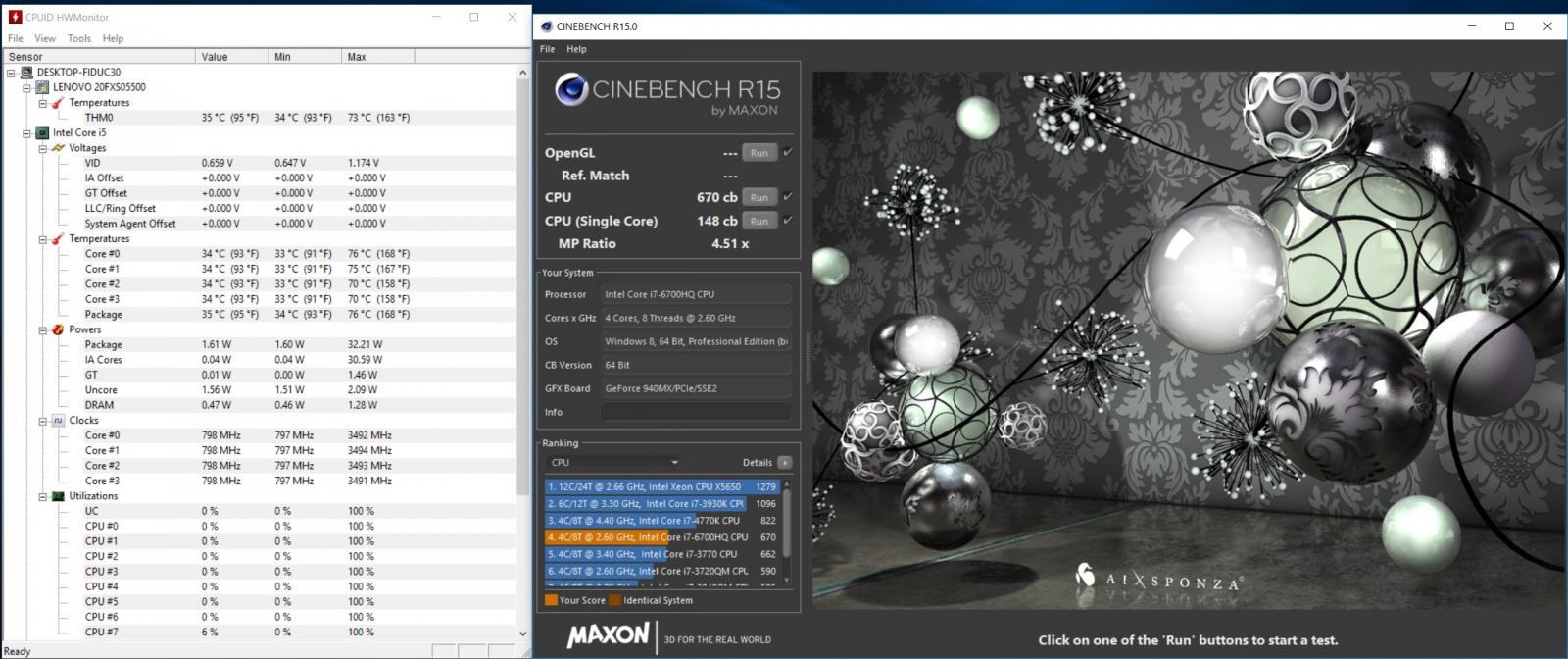The image size is (1568, 659).
Task: Open HWMonitor Tools menu
Action: coord(79,38)
